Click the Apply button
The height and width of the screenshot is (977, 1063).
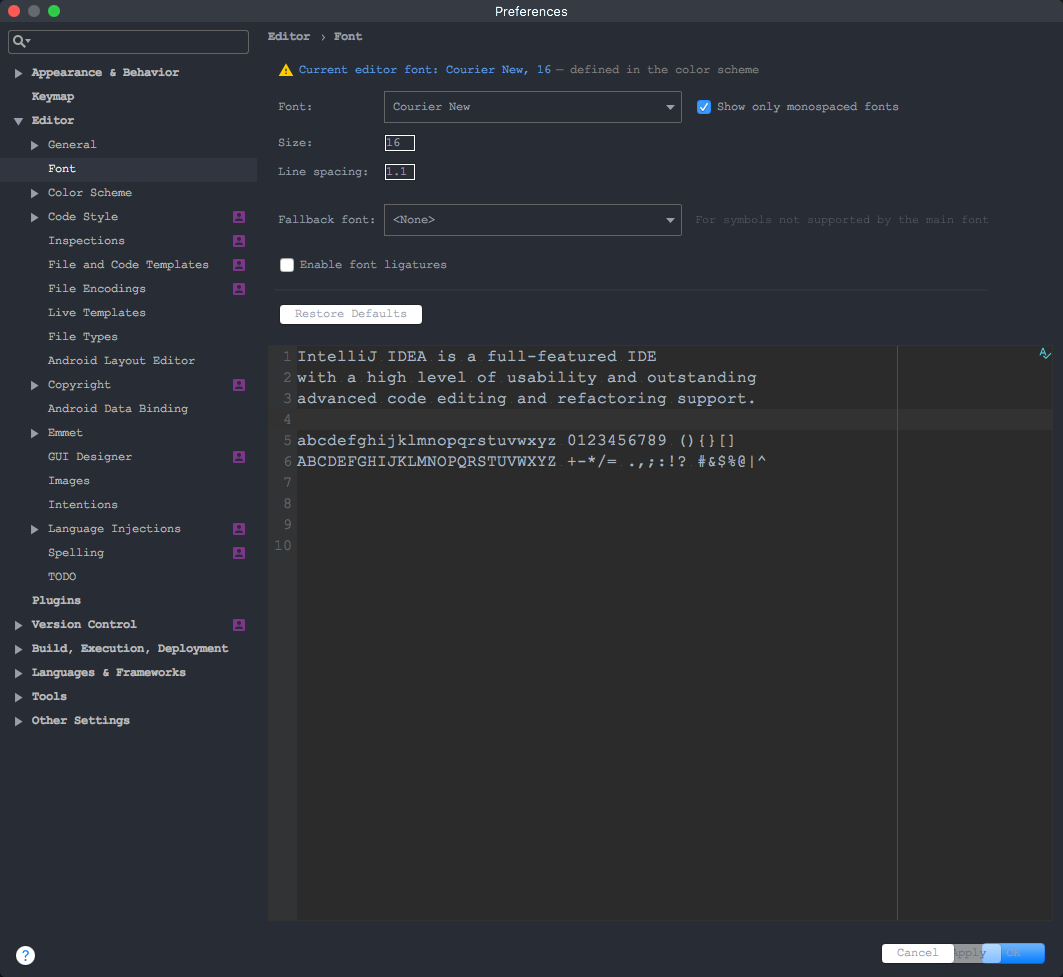coord(968,953)
